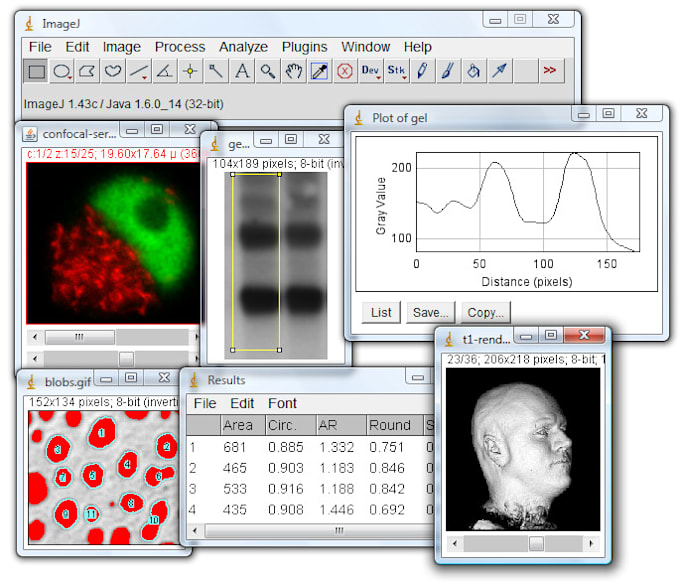Select the Freehand selection tool
The width and height of the screenshot is (680, 584).
pos(113,71)
